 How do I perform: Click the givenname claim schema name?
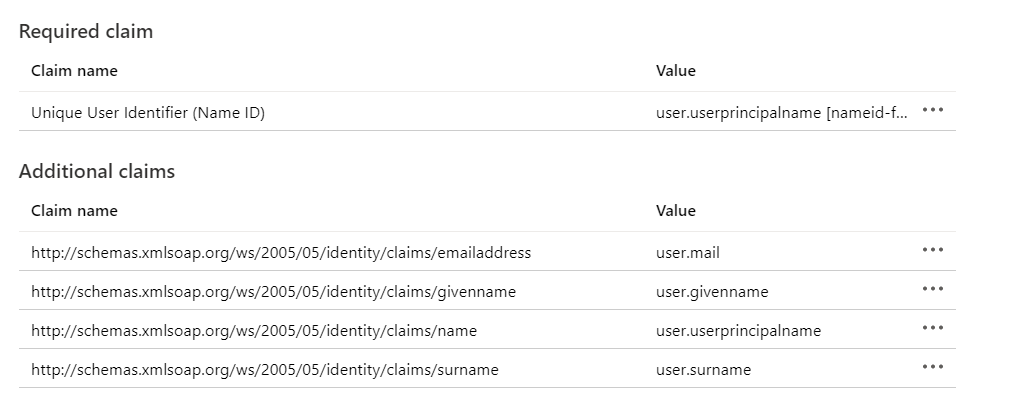pos(274,292)
